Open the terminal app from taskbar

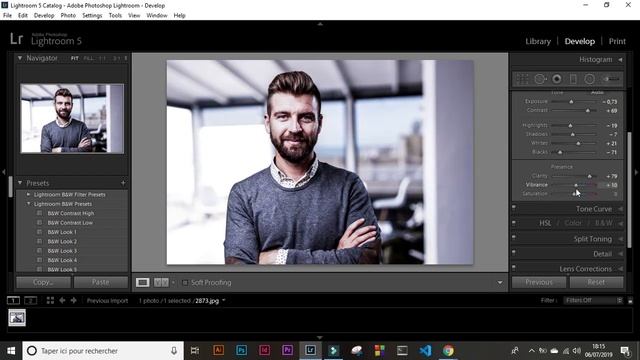coord(402,350)
